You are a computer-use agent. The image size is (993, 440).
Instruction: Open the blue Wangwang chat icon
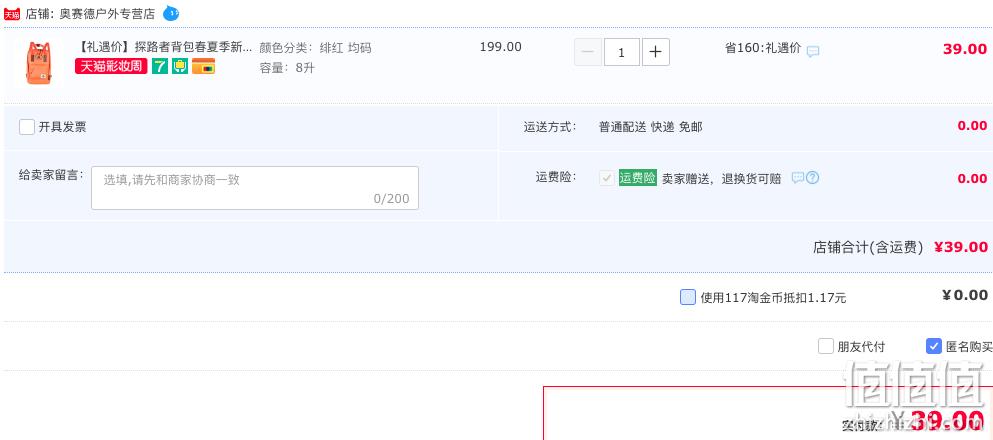(x=170, y=13)
